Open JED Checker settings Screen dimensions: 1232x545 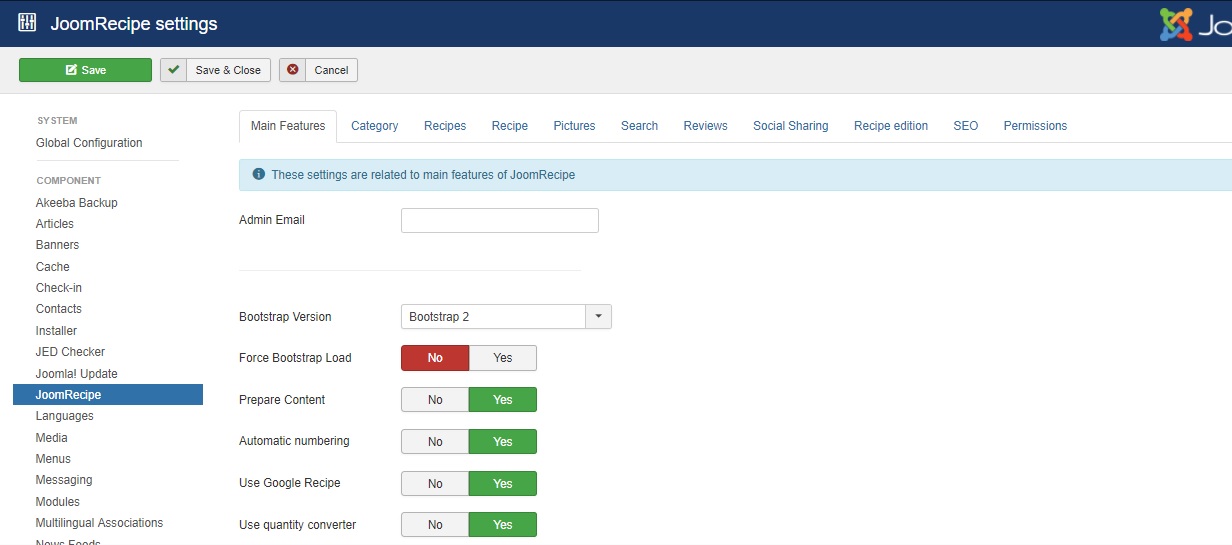pyautogui.click(x=70, y=352)
